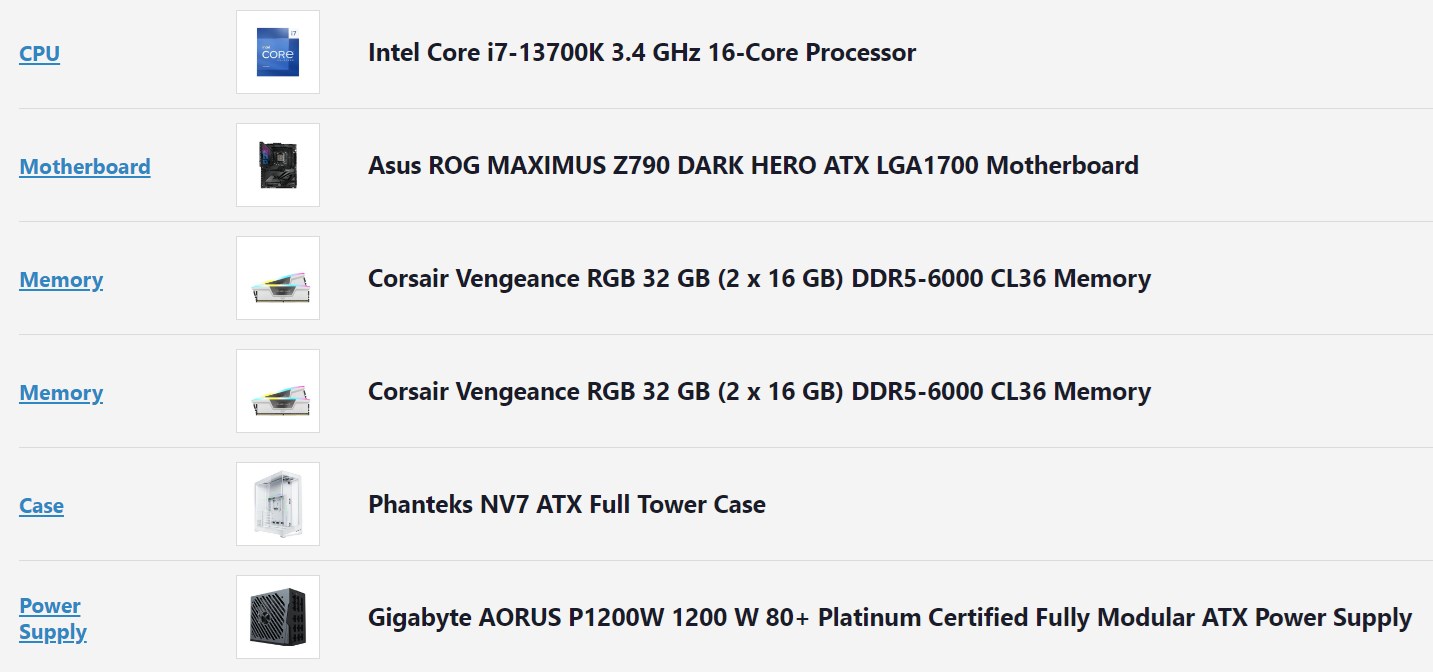This screenshot has height=672, width=1433.
Task: Select Gigabyte AORUS P1200W power supply name
Action: click(890, 617)
